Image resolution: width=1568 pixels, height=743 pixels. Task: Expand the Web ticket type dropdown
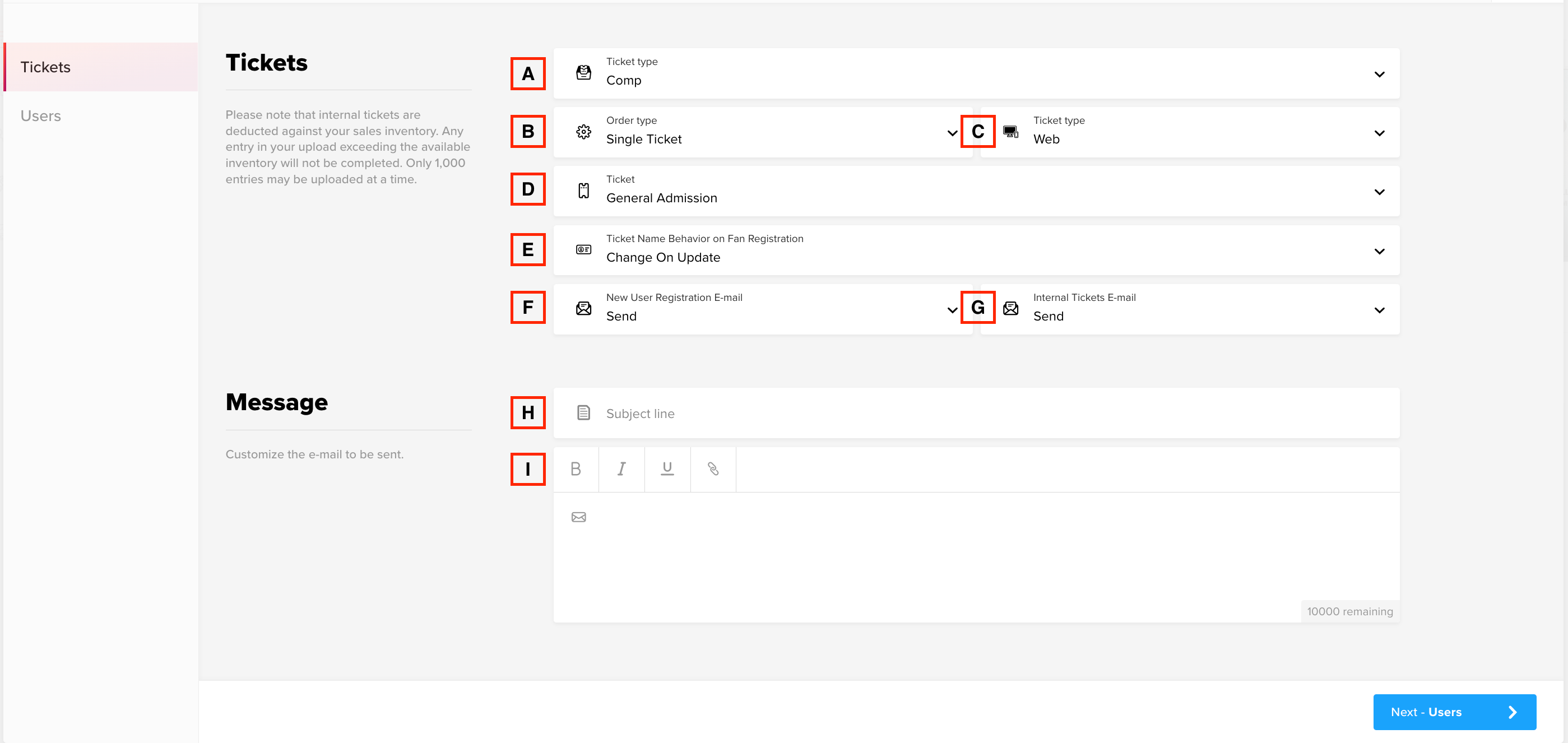tap(1190, 133)
